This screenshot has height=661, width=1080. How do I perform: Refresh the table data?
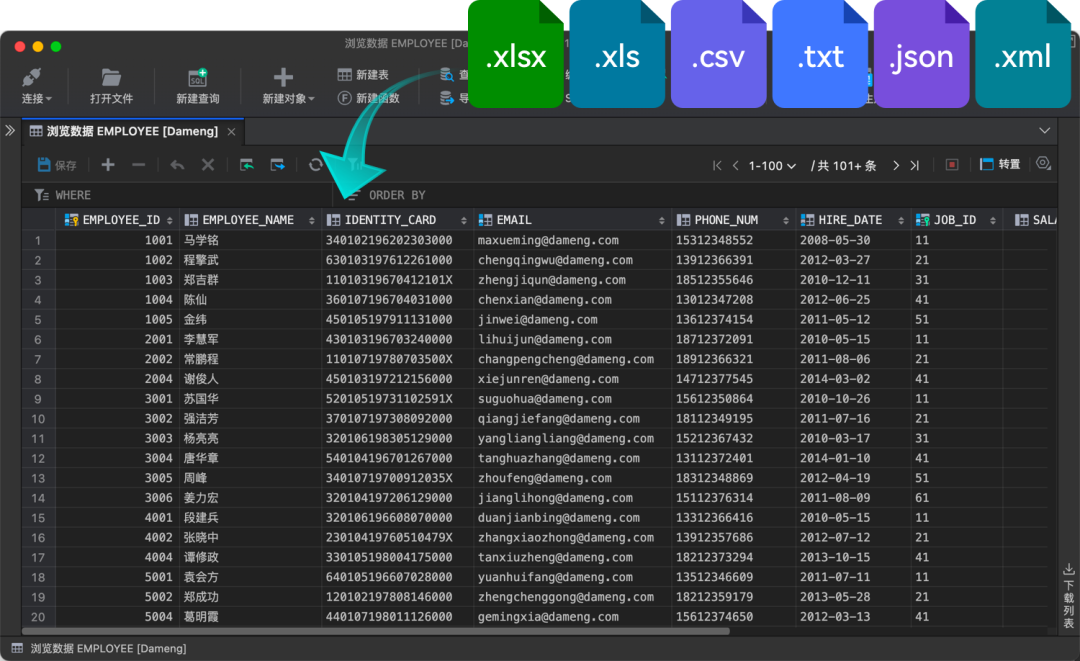(315, 165)
